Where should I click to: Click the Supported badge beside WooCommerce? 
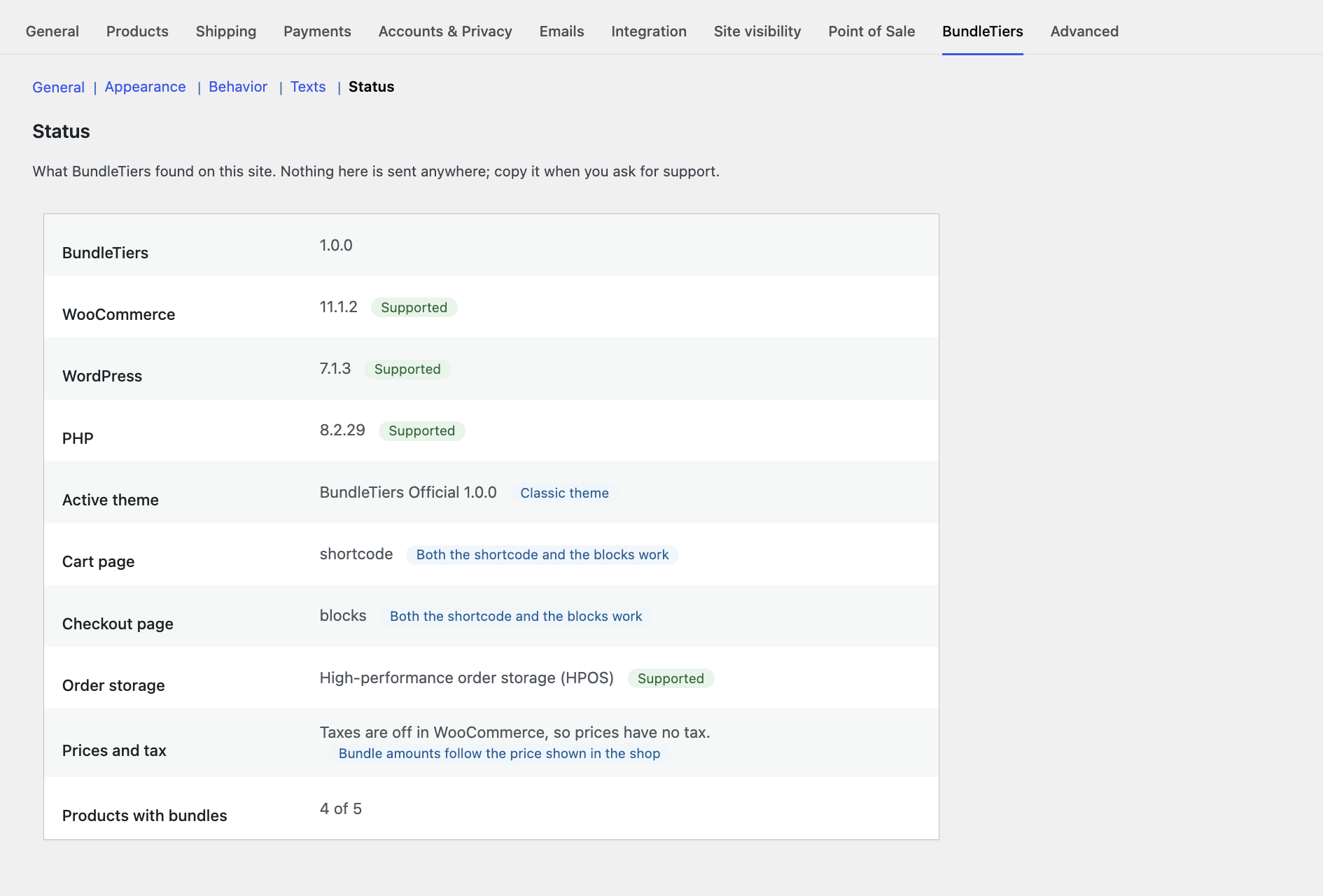click(414, 307)
